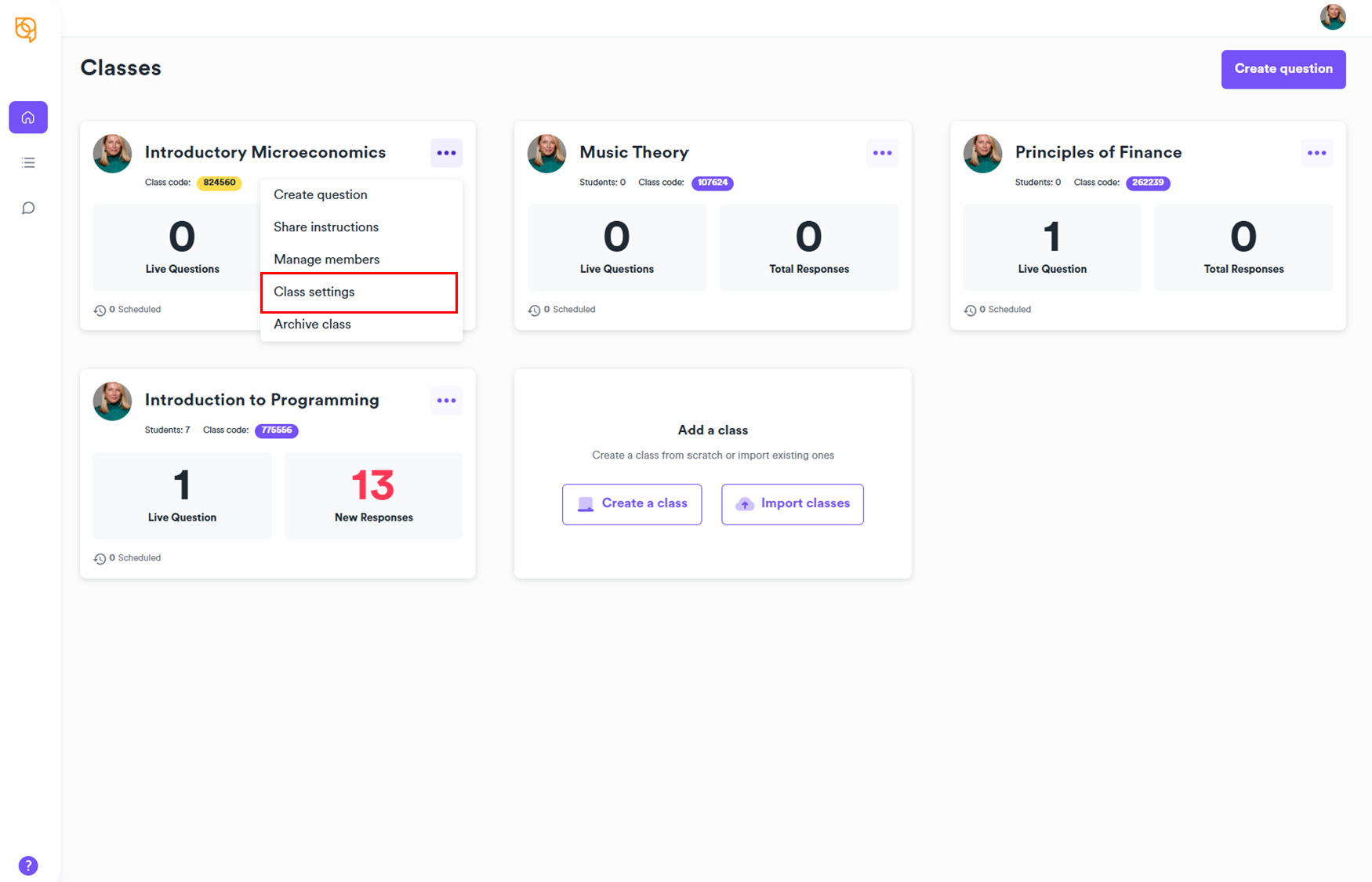1372x882 pixels.
Task: Choose Archive class in the dropdown menu
Action: pyautogui.click(x=312, y=325)
